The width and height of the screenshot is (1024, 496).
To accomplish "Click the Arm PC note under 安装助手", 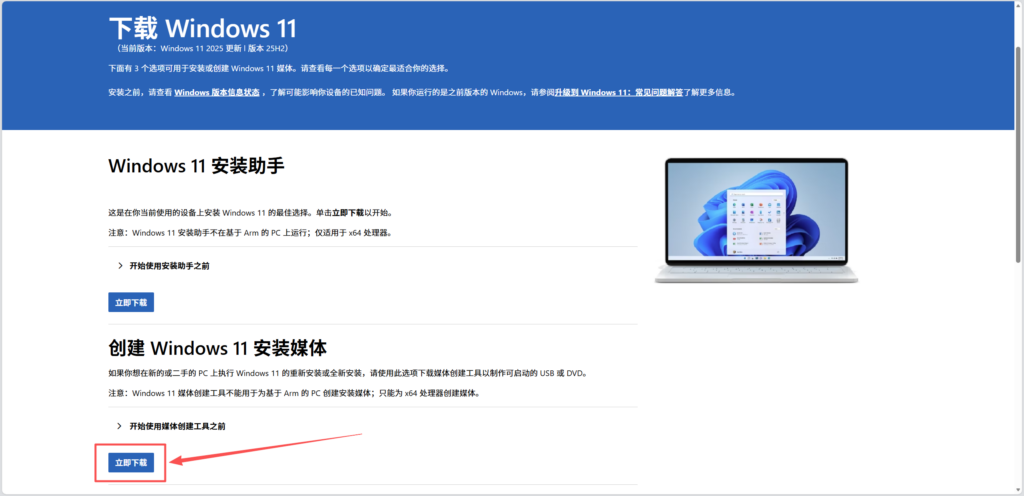I will [x=250, y=233].
